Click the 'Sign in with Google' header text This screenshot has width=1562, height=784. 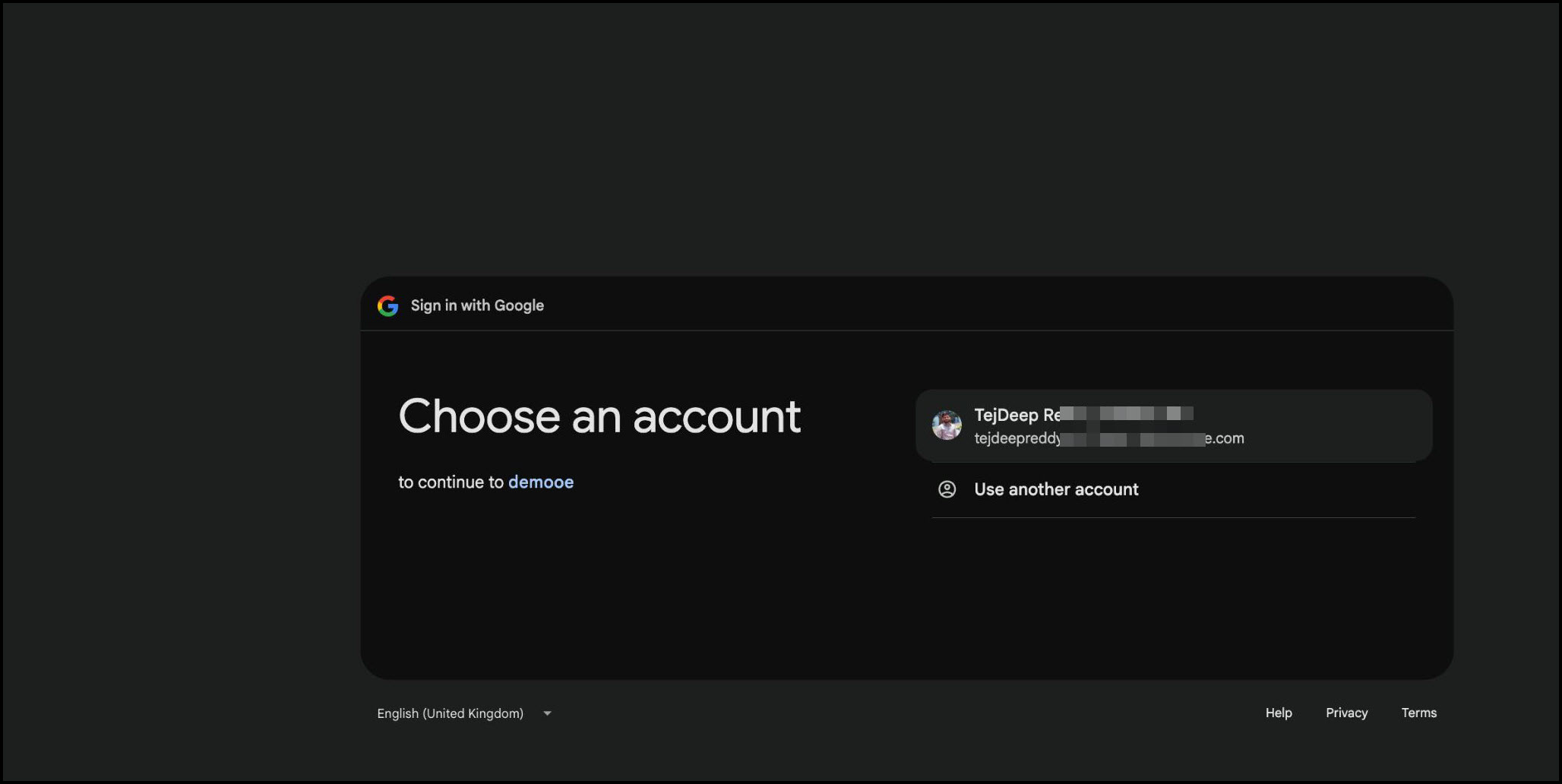[x=477, y=305]
